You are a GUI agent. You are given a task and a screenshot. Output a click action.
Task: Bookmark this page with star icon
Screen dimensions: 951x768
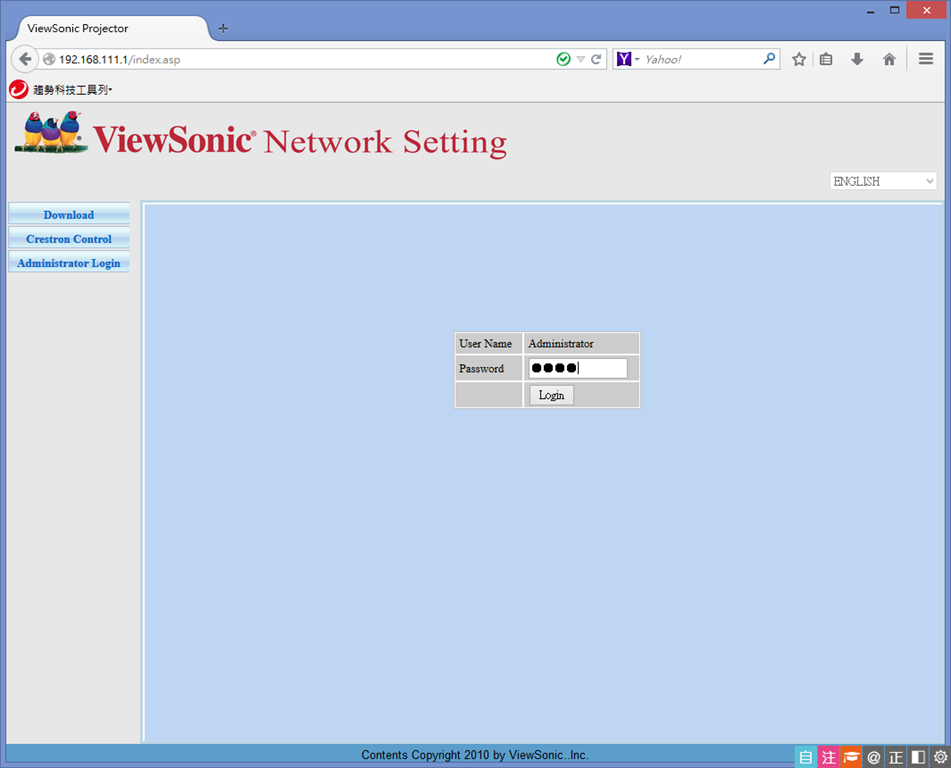point(799,59)
